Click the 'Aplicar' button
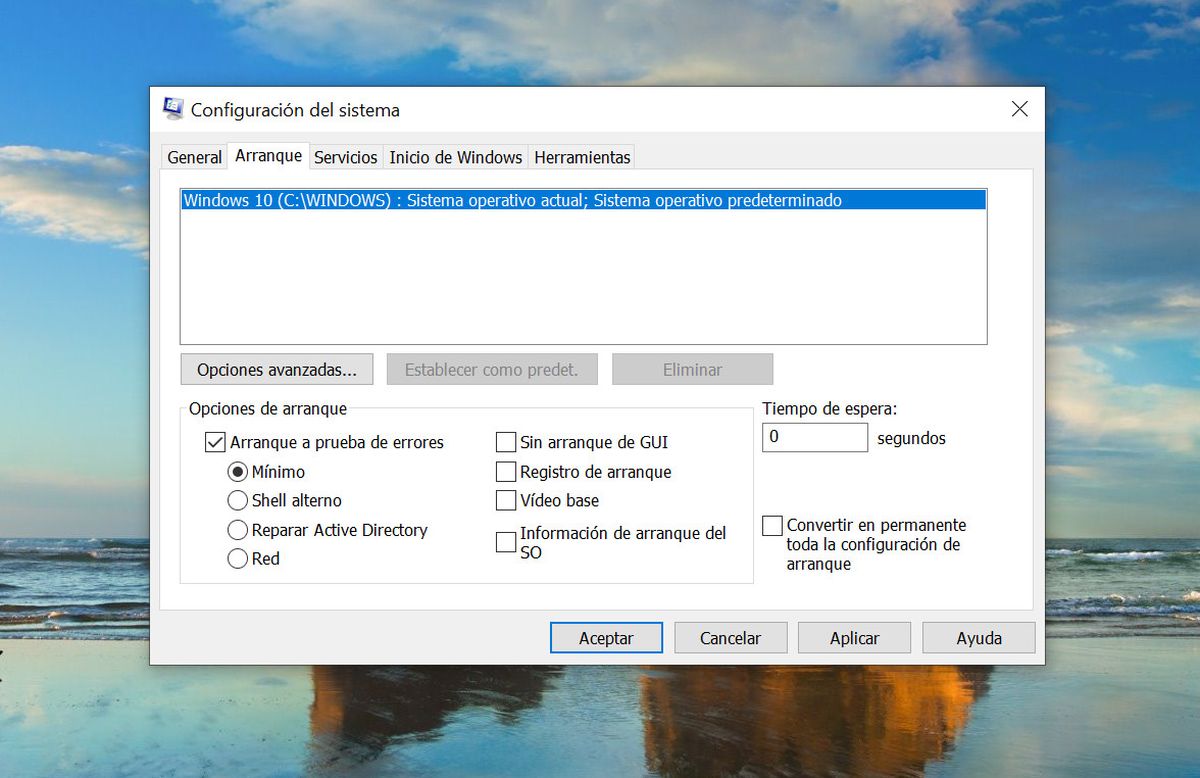The width and height of the screenshot is (1200, 778). pos(854,637)
